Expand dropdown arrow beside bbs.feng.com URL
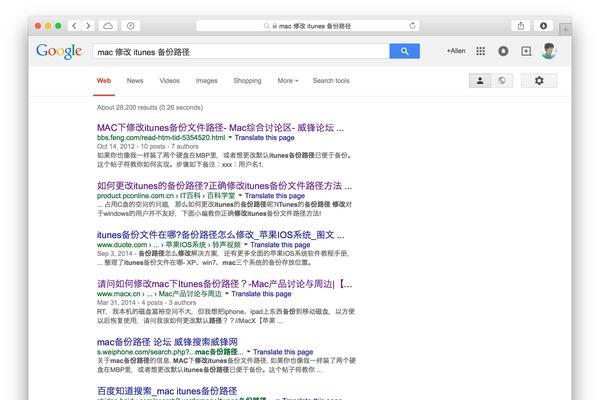This screenshot has height=400, width=600. (230, 137)
